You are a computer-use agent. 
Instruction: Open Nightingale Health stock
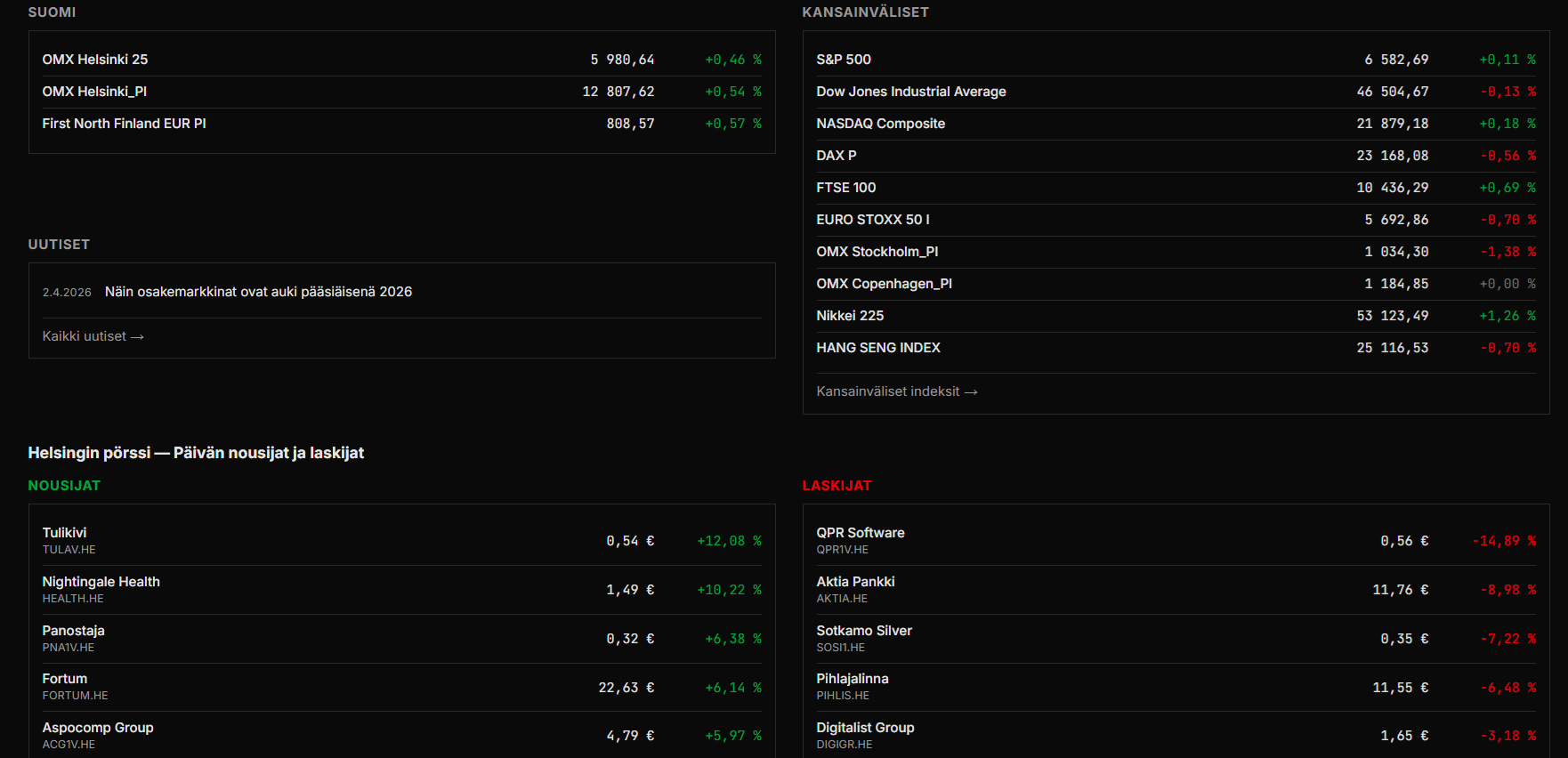(101, 582)
